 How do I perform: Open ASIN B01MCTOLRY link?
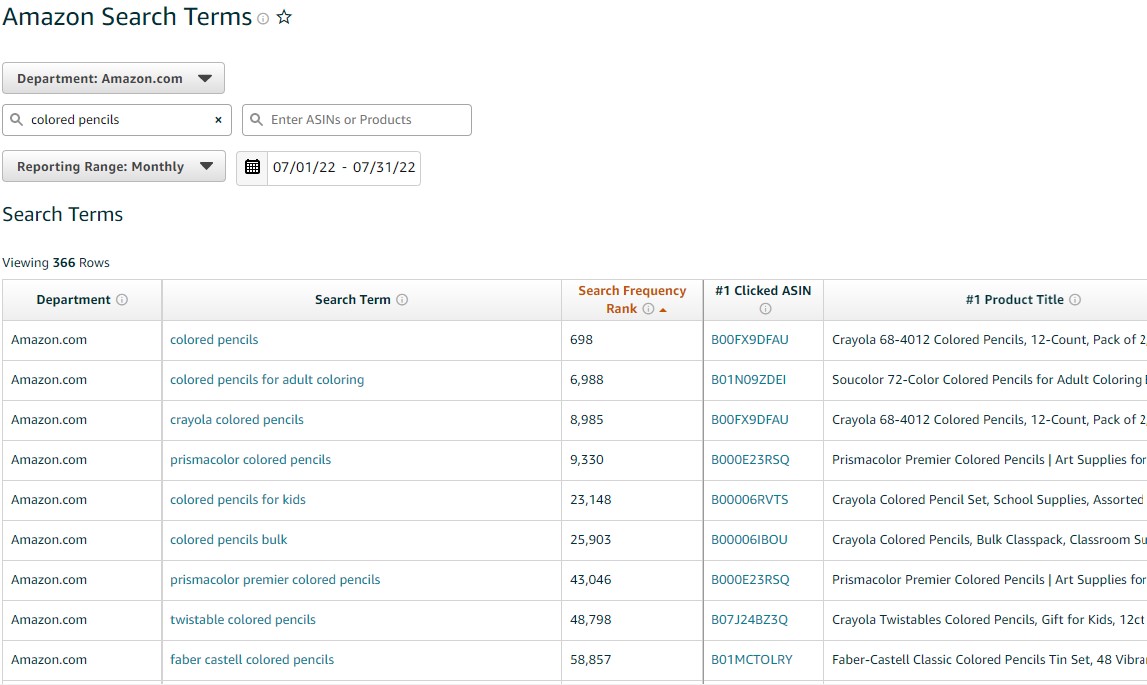(x=752, y=660)
